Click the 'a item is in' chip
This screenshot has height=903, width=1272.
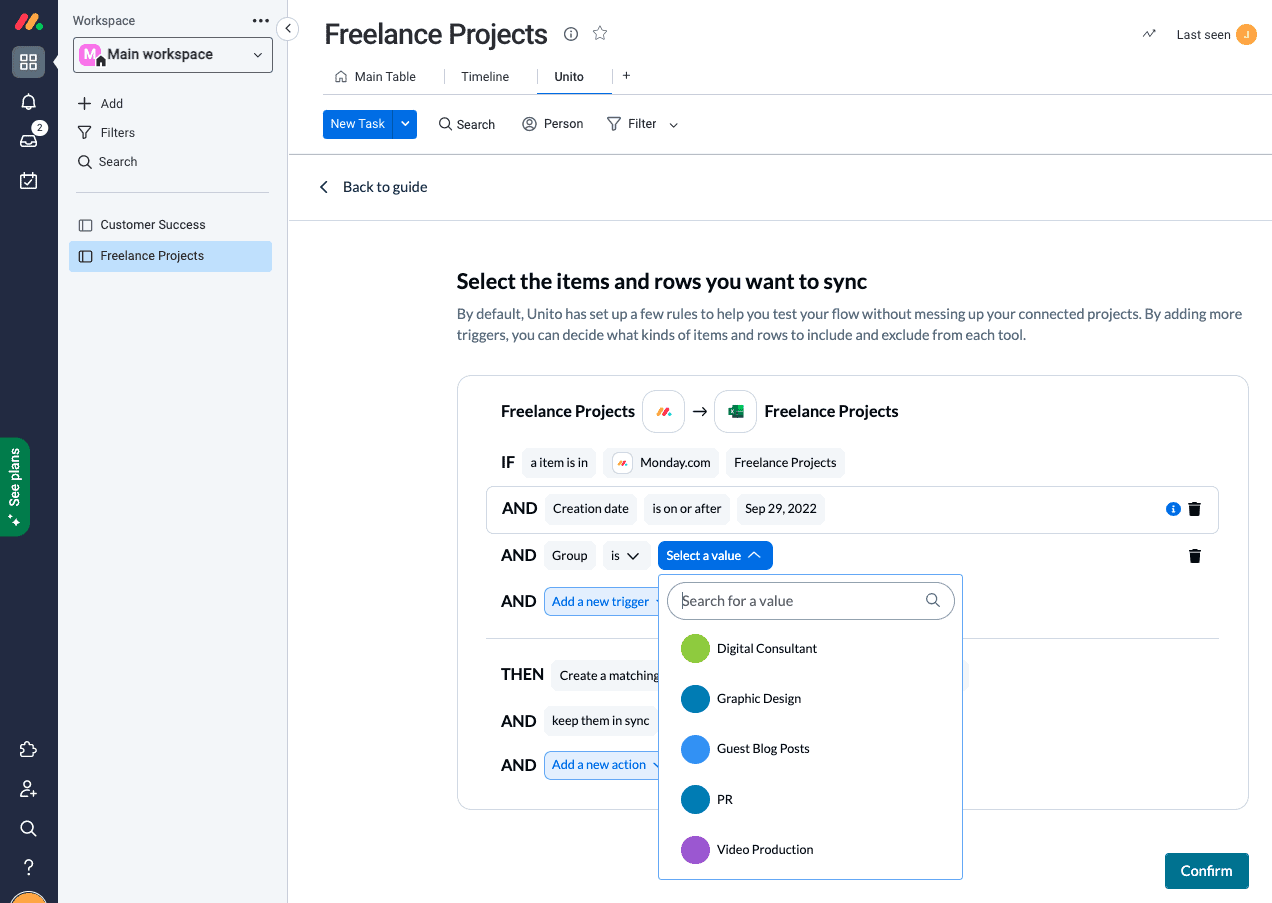click(x=559, y=463)
